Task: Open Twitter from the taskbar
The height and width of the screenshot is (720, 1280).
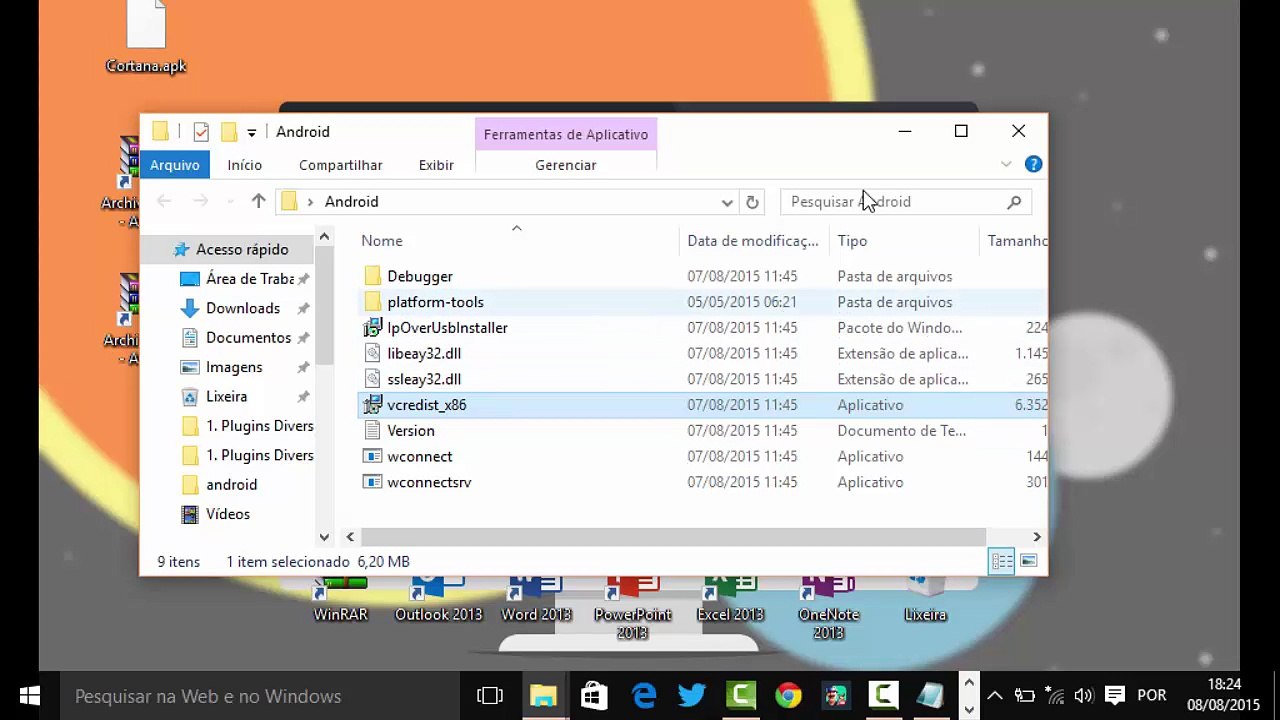Action: [x=692, y=696]
